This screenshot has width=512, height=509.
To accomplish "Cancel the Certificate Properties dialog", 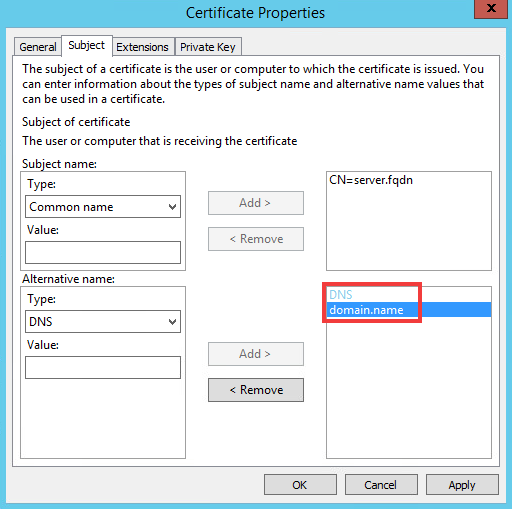I will coord(381,485).
